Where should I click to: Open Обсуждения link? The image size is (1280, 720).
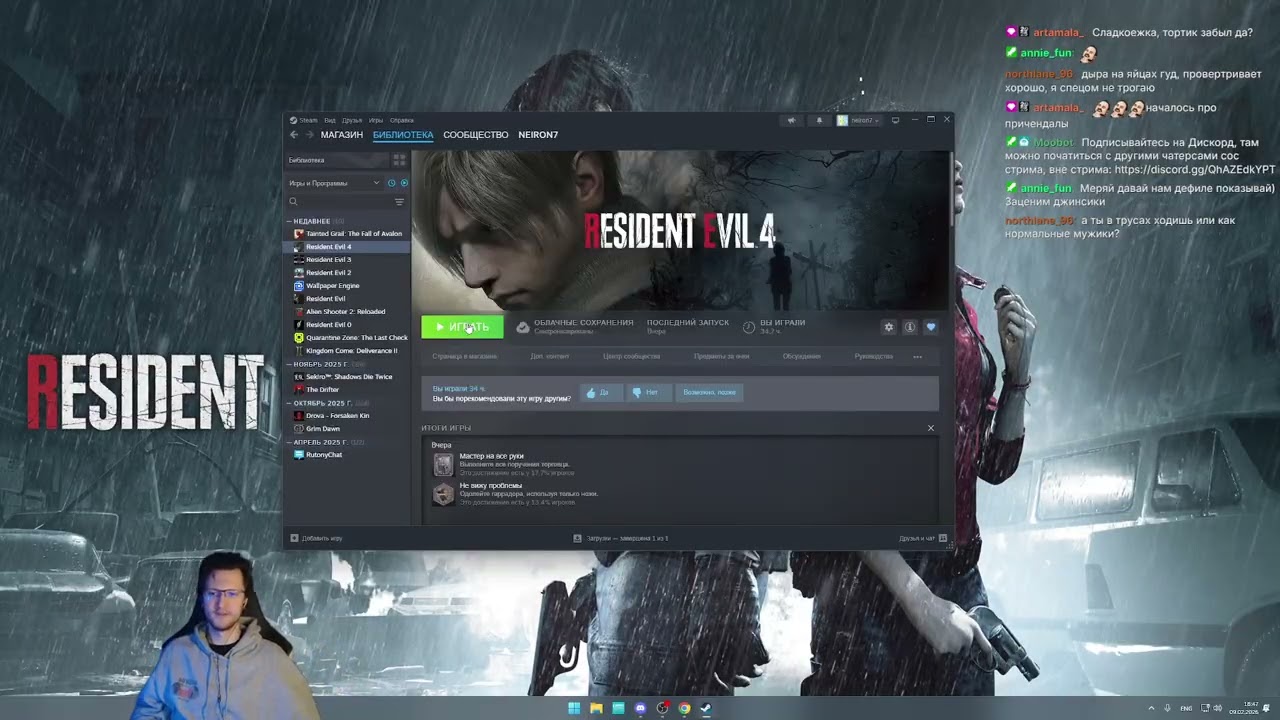click(802, 356)
